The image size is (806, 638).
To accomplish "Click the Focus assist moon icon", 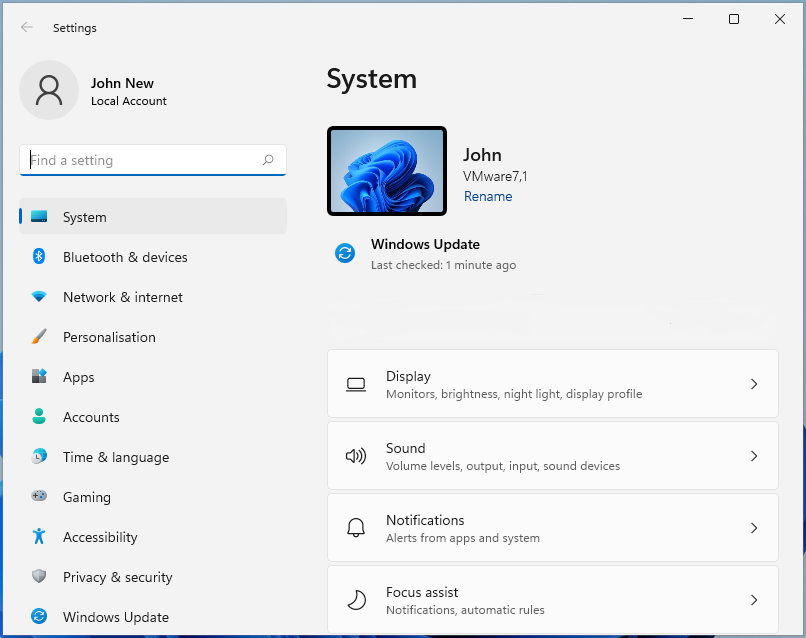I will pyautogui.click(x=356, y=600).
